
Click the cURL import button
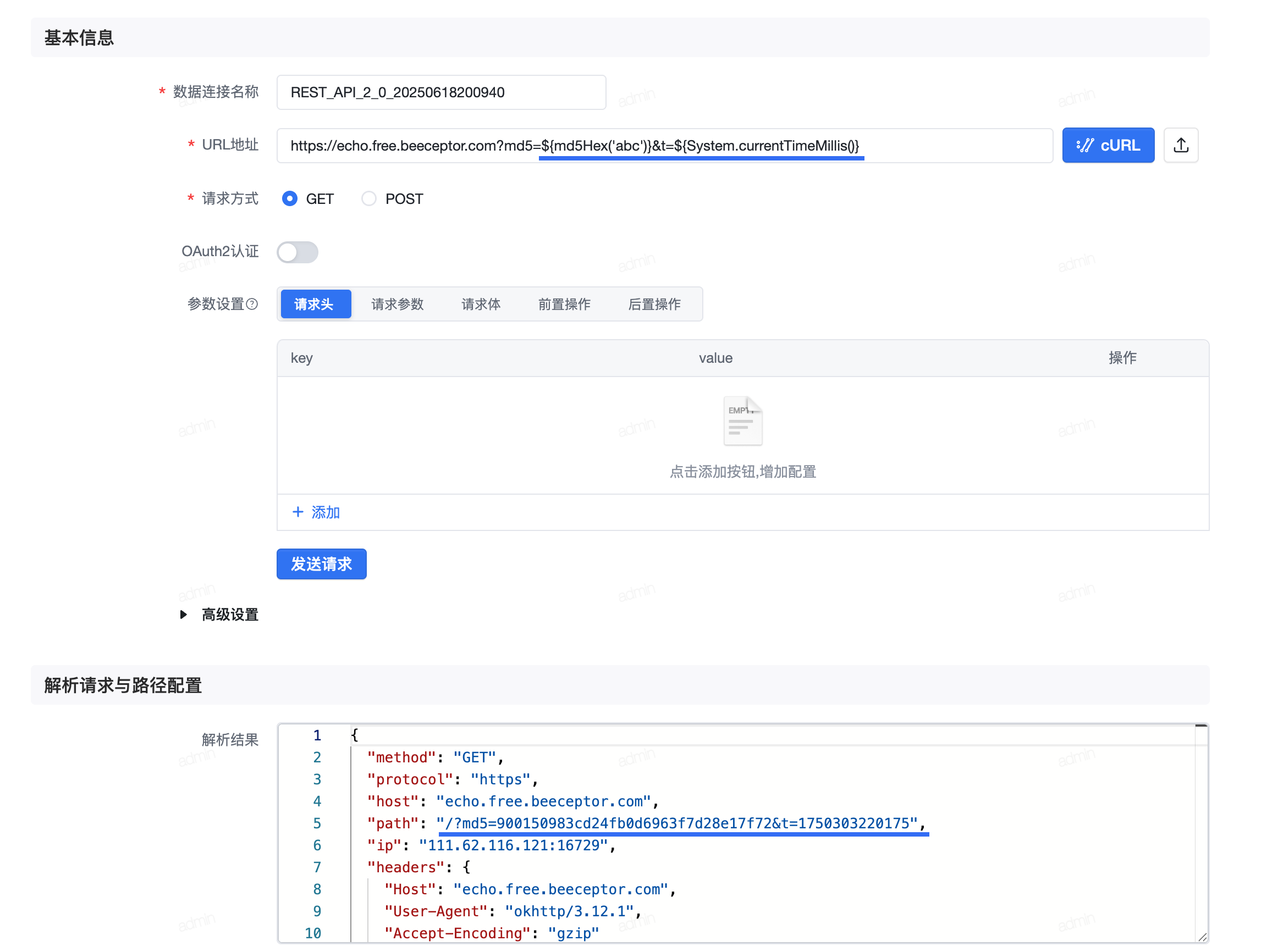pyautogui.click(x=1108, y=145)
